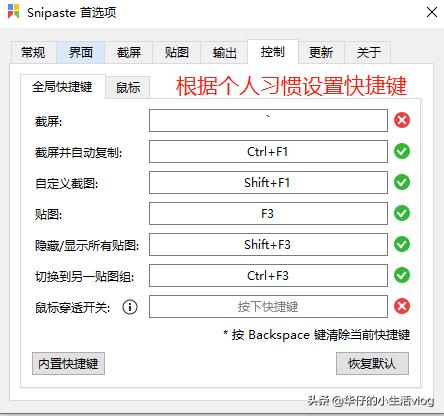
Task: Switch to the 关于 tab
Action: tap(368, 52)
